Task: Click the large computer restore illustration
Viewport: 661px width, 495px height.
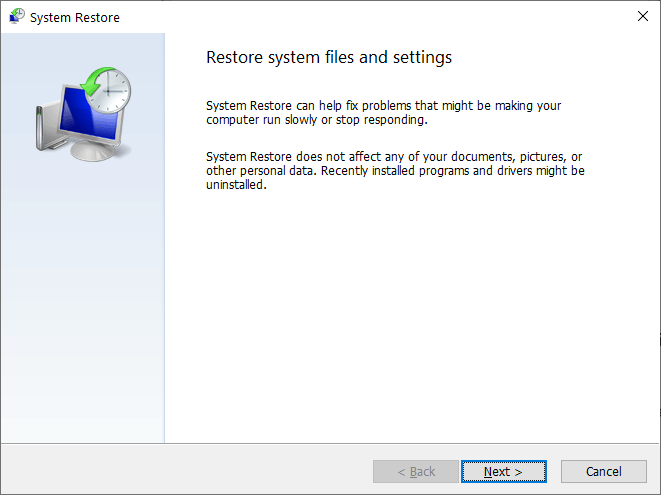Action: coord(82,115)
